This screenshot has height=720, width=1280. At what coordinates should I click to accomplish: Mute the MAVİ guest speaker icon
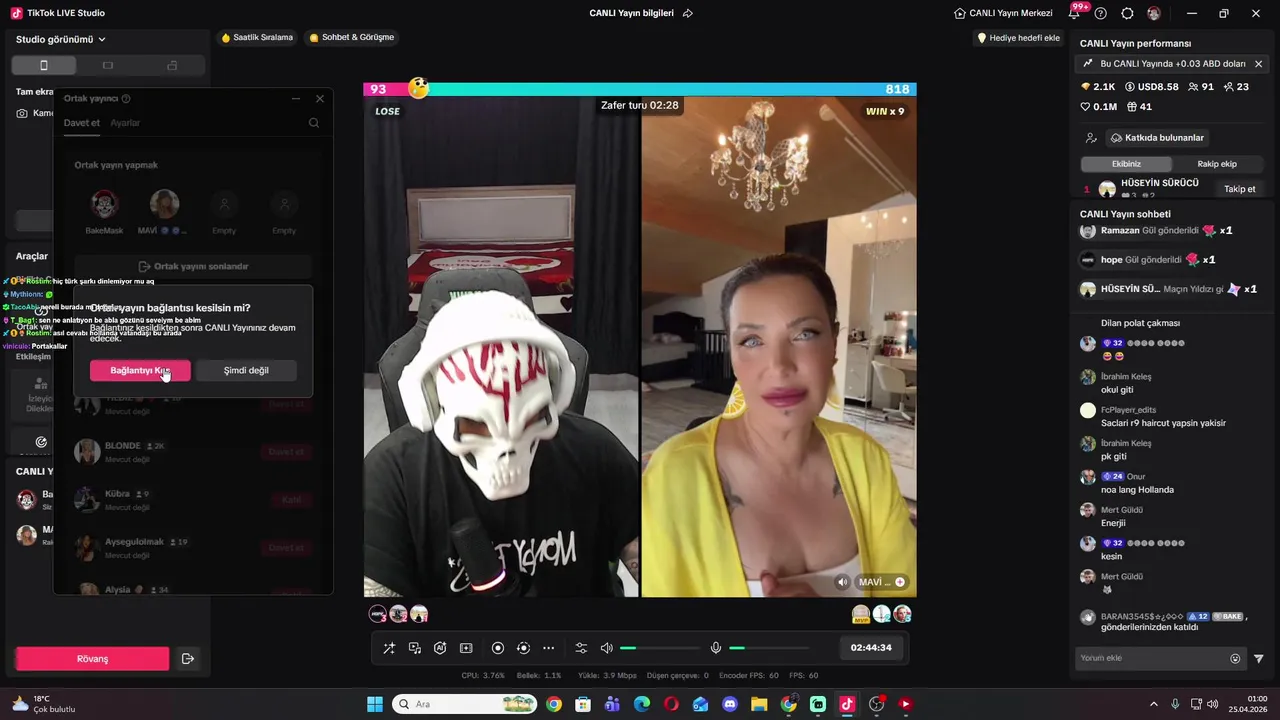[x=843, y=582]
